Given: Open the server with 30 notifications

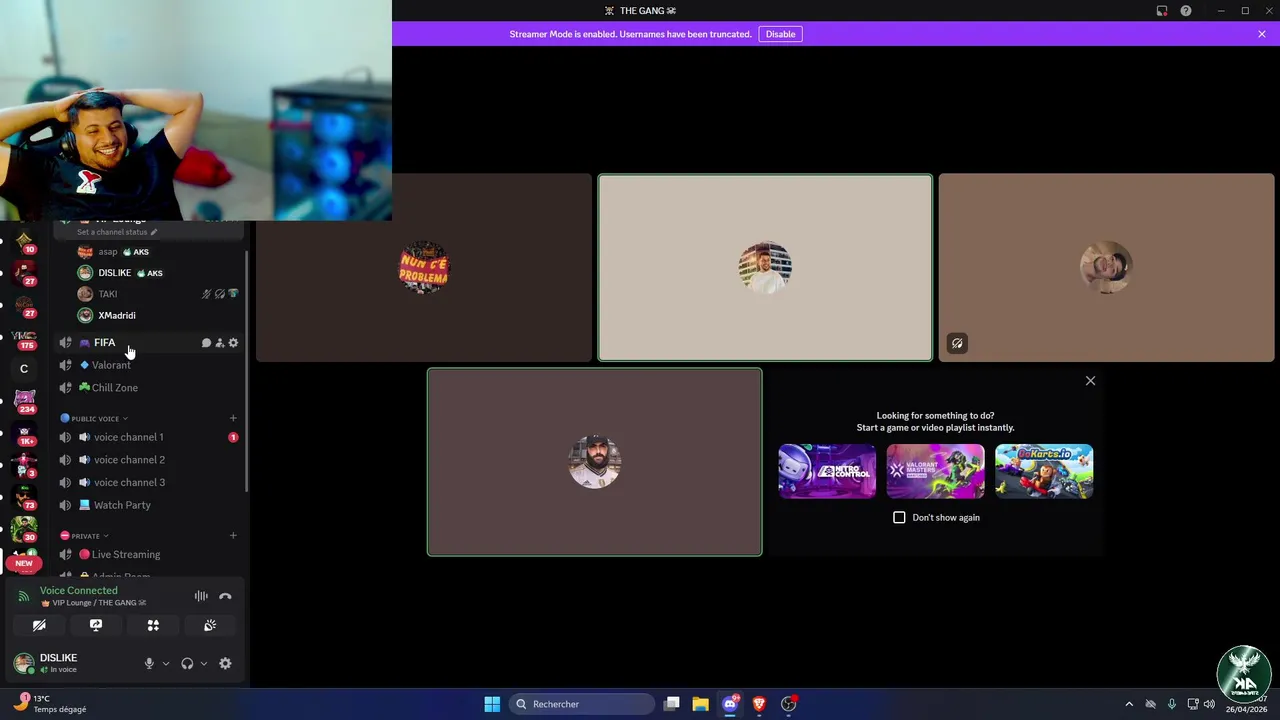Looking at the screenshot, I should click(x=24, y=529).
